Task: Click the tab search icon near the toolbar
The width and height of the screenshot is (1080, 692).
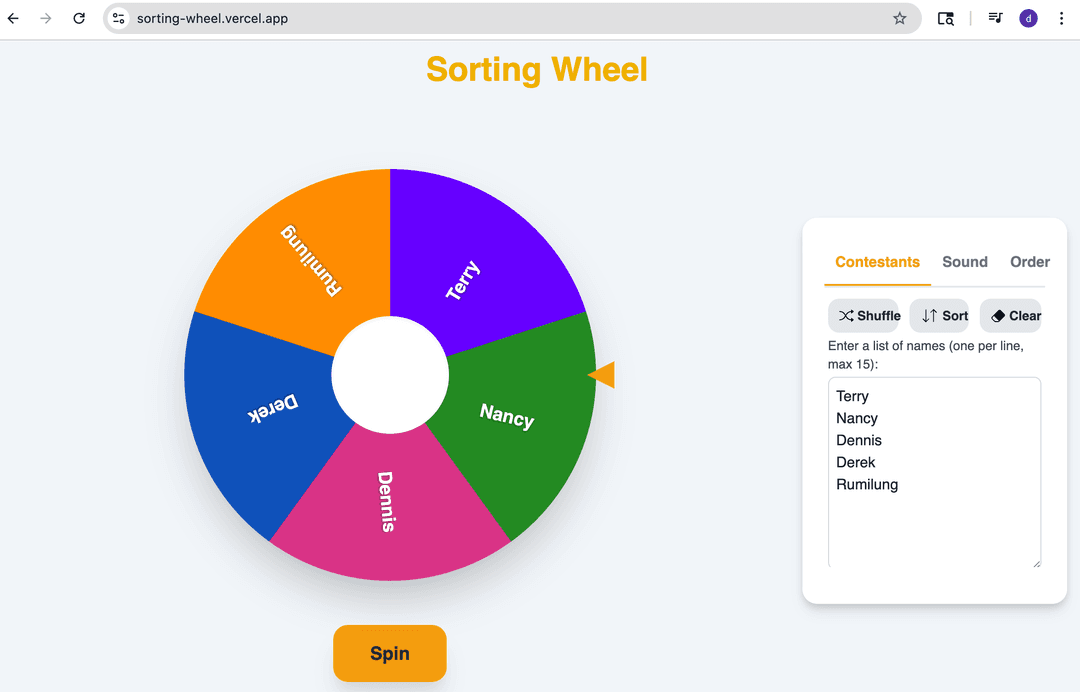Action: point(945,18)
